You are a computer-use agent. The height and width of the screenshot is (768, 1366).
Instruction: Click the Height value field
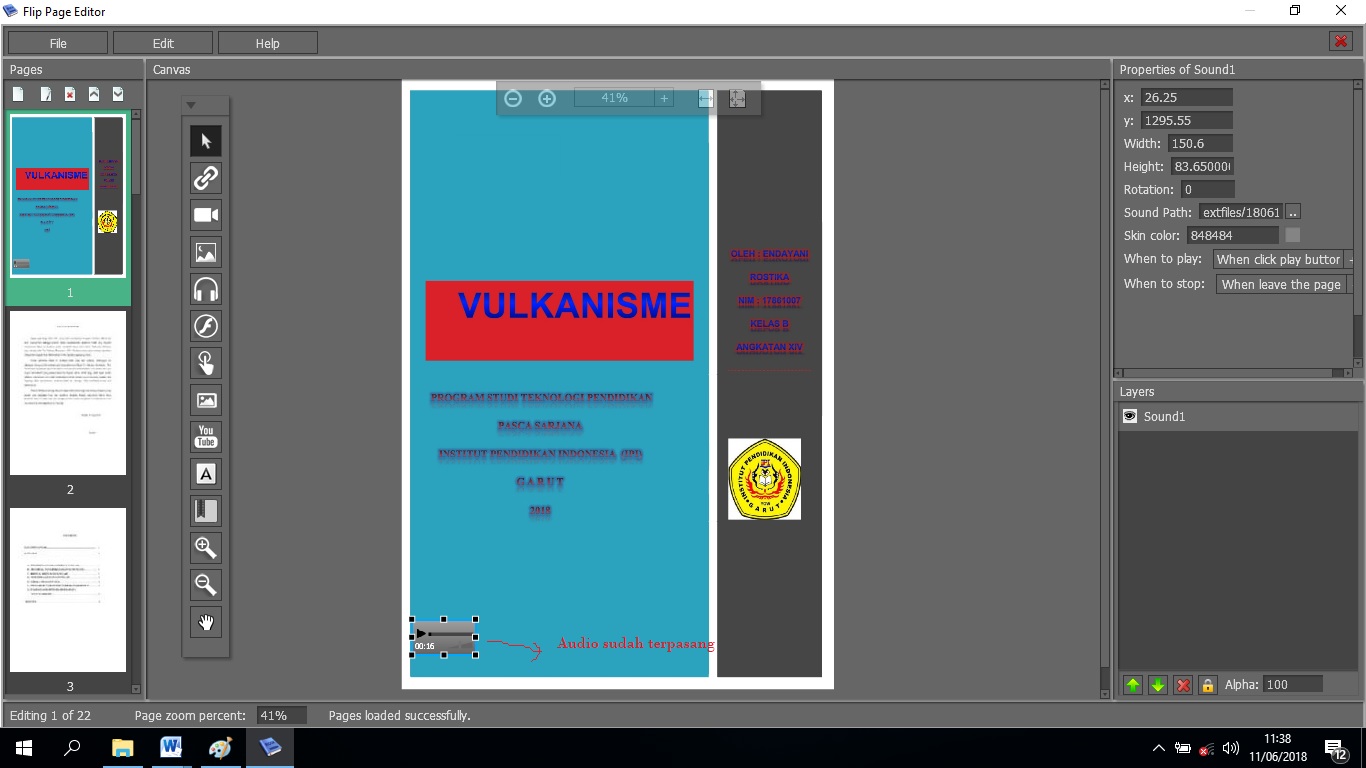pyautogui.click(x=1203, y=166)
